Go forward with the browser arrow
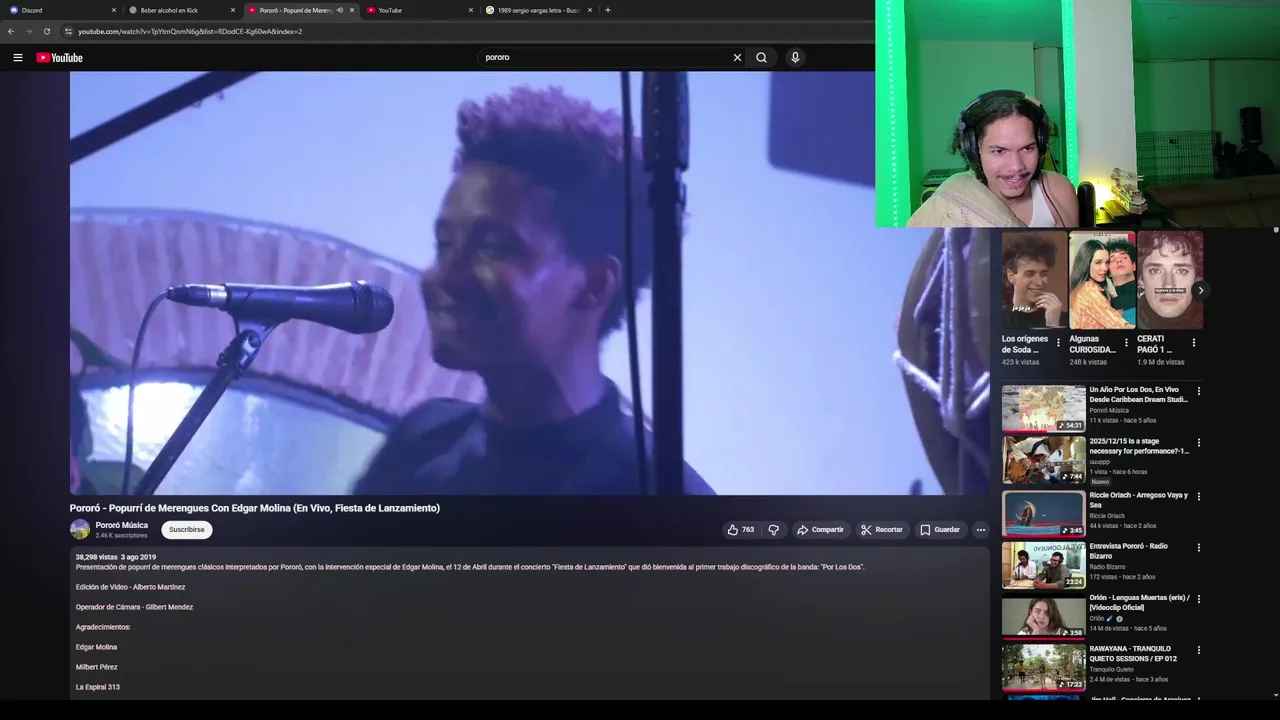Image resolution: width=1280 pixels, height=720 pixels. (x=28, y=31)
